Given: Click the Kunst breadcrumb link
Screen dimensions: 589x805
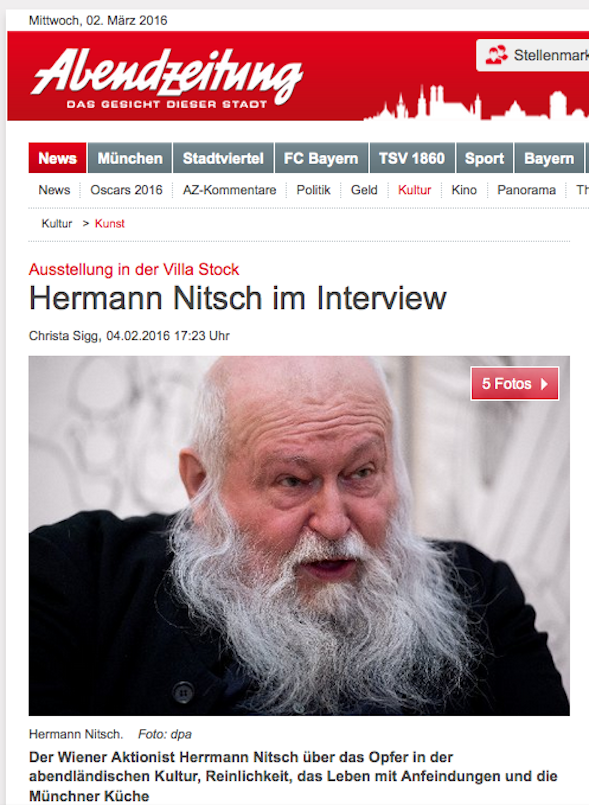Looking at the screenshot, I should tap(109, 224).
